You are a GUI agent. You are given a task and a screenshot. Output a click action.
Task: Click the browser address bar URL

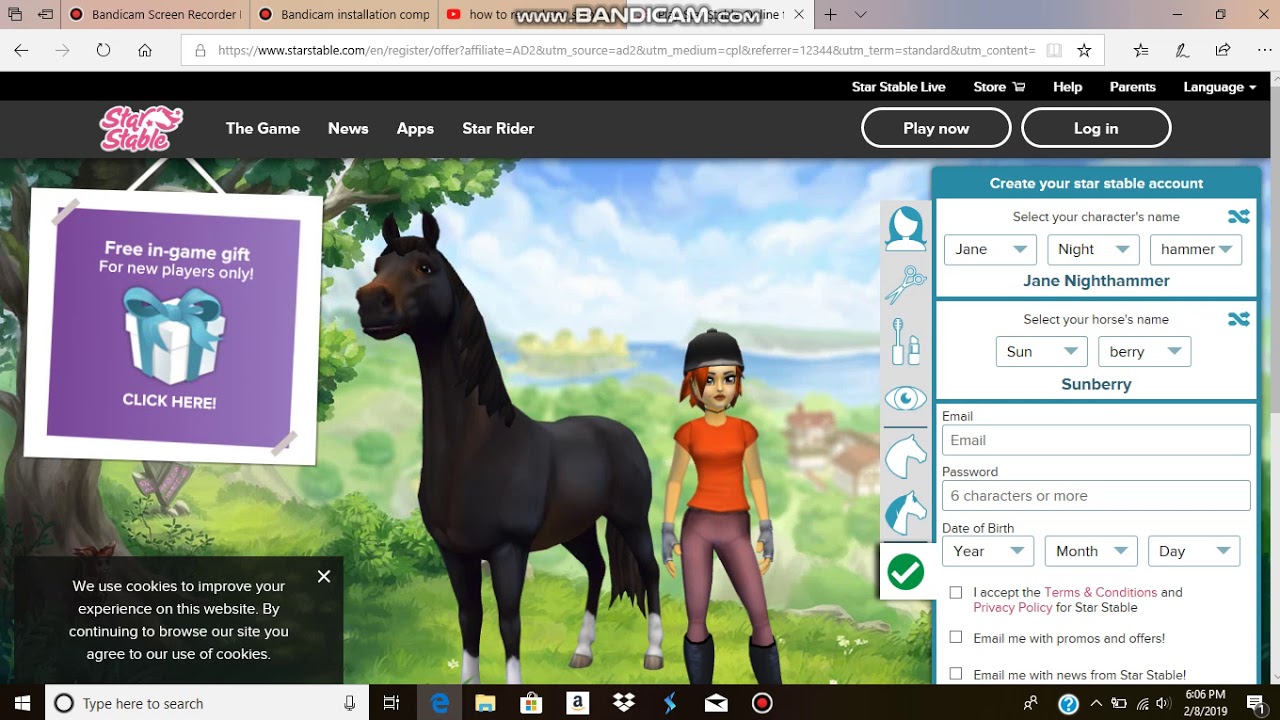(x=626, y=50)
